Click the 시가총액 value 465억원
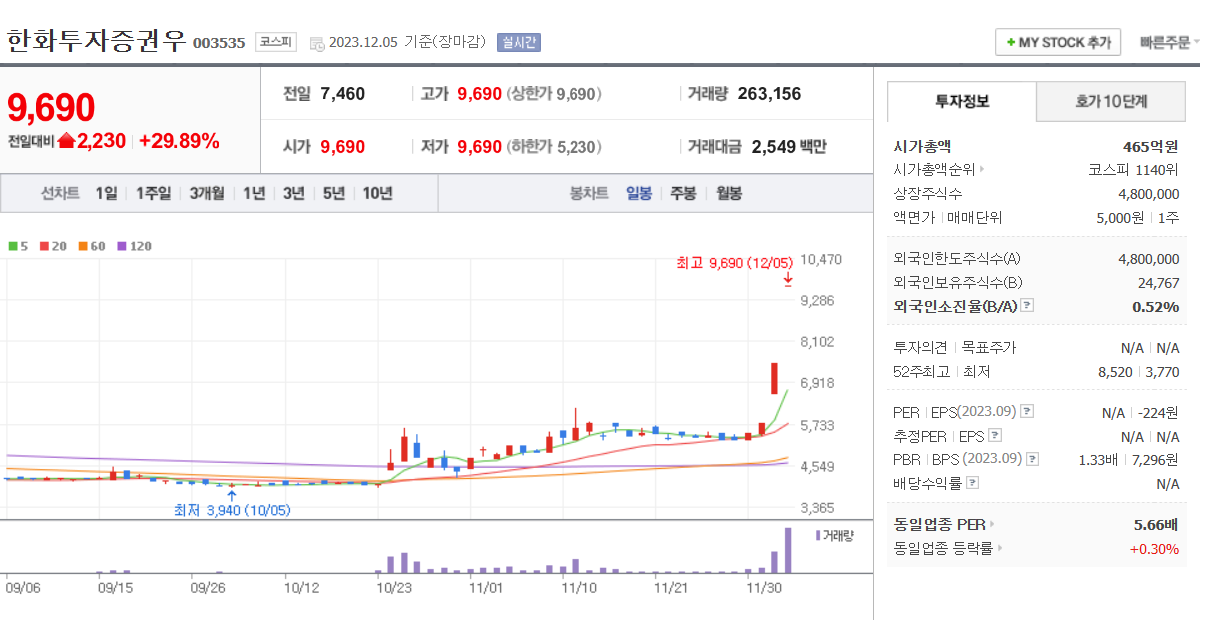Viewport: 1205px width, 620px height. point(1151,146)
